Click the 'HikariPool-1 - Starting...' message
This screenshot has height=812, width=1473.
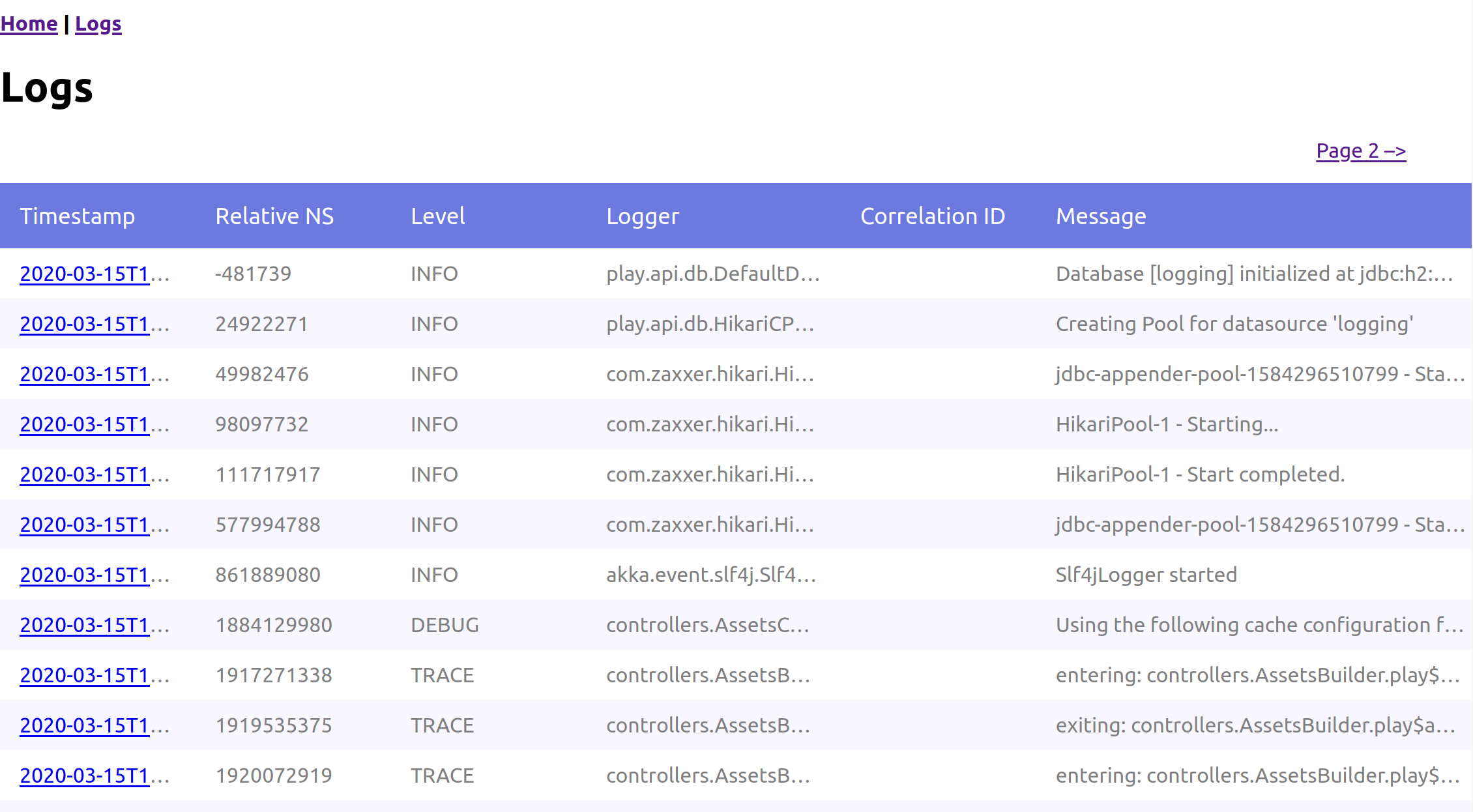pos(1167,424)
